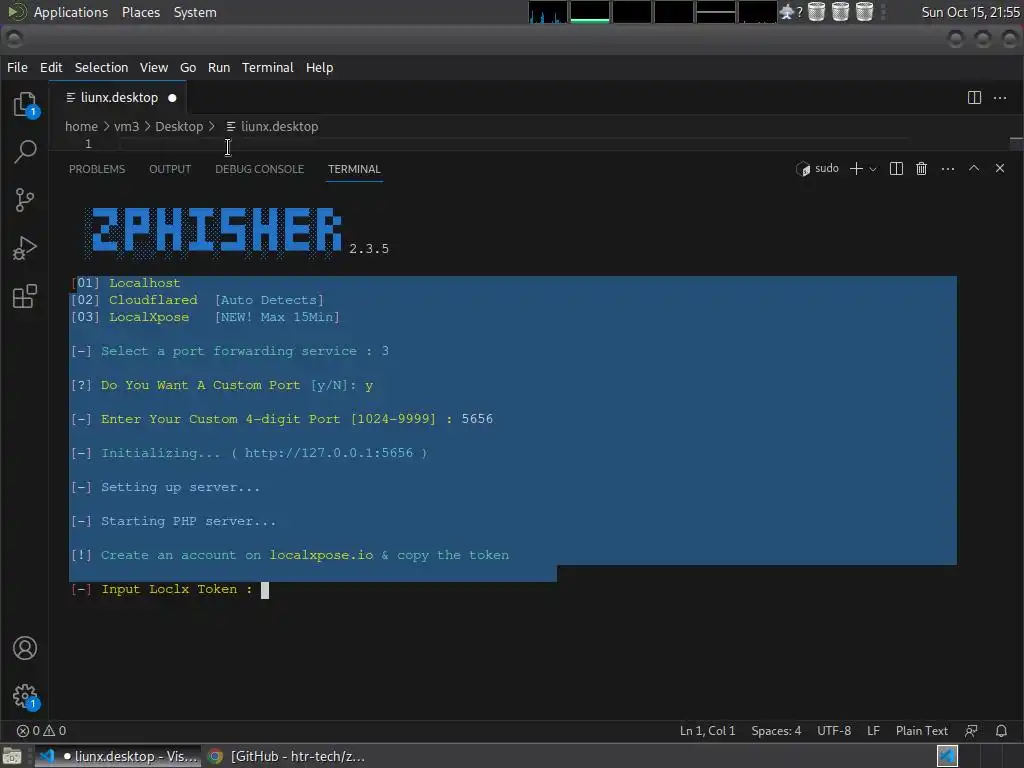Click the VS Code tray icon in bottom panel
The image size is (1024, 768).
click(947, 756)
